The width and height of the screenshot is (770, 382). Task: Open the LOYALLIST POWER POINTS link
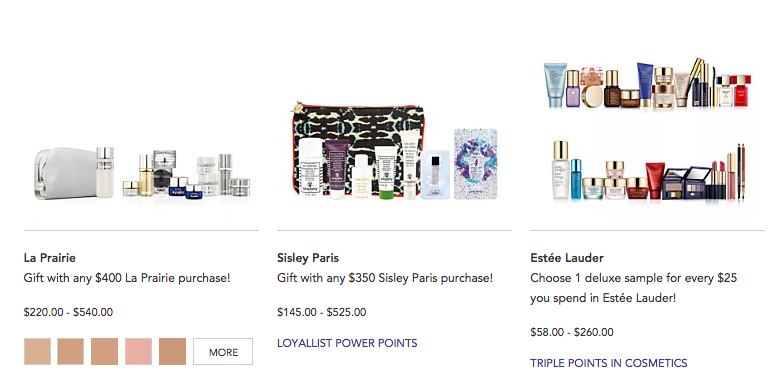click(x=347, y=343)
